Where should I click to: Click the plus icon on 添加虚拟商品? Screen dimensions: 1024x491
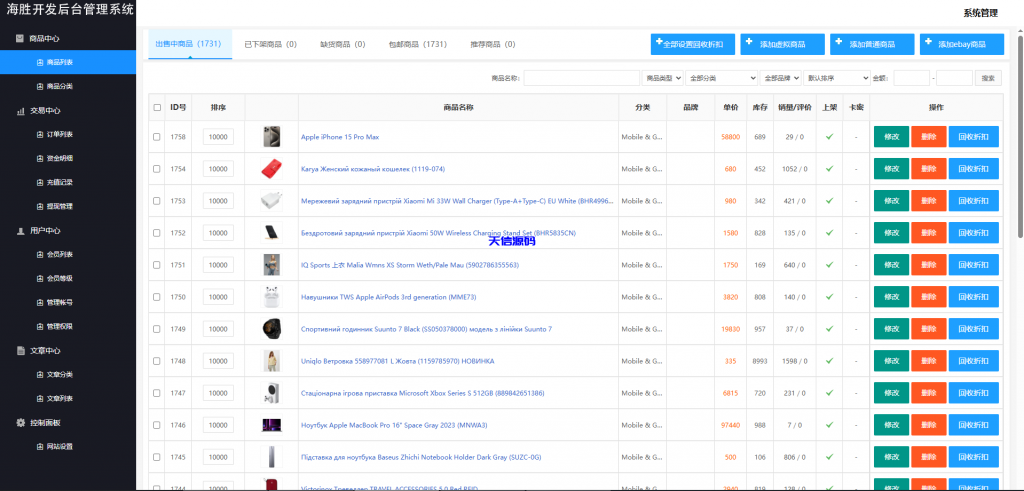pyautogui.click(x=748, y=41)
